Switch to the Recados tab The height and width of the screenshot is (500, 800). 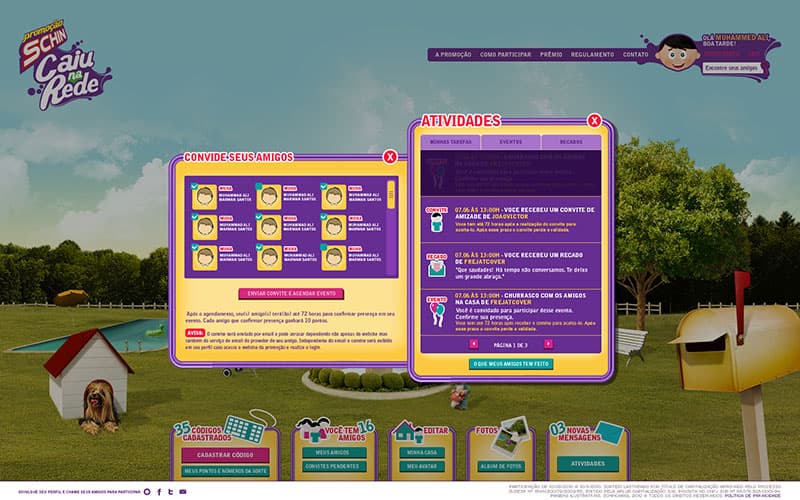click(x=570, y=143)
